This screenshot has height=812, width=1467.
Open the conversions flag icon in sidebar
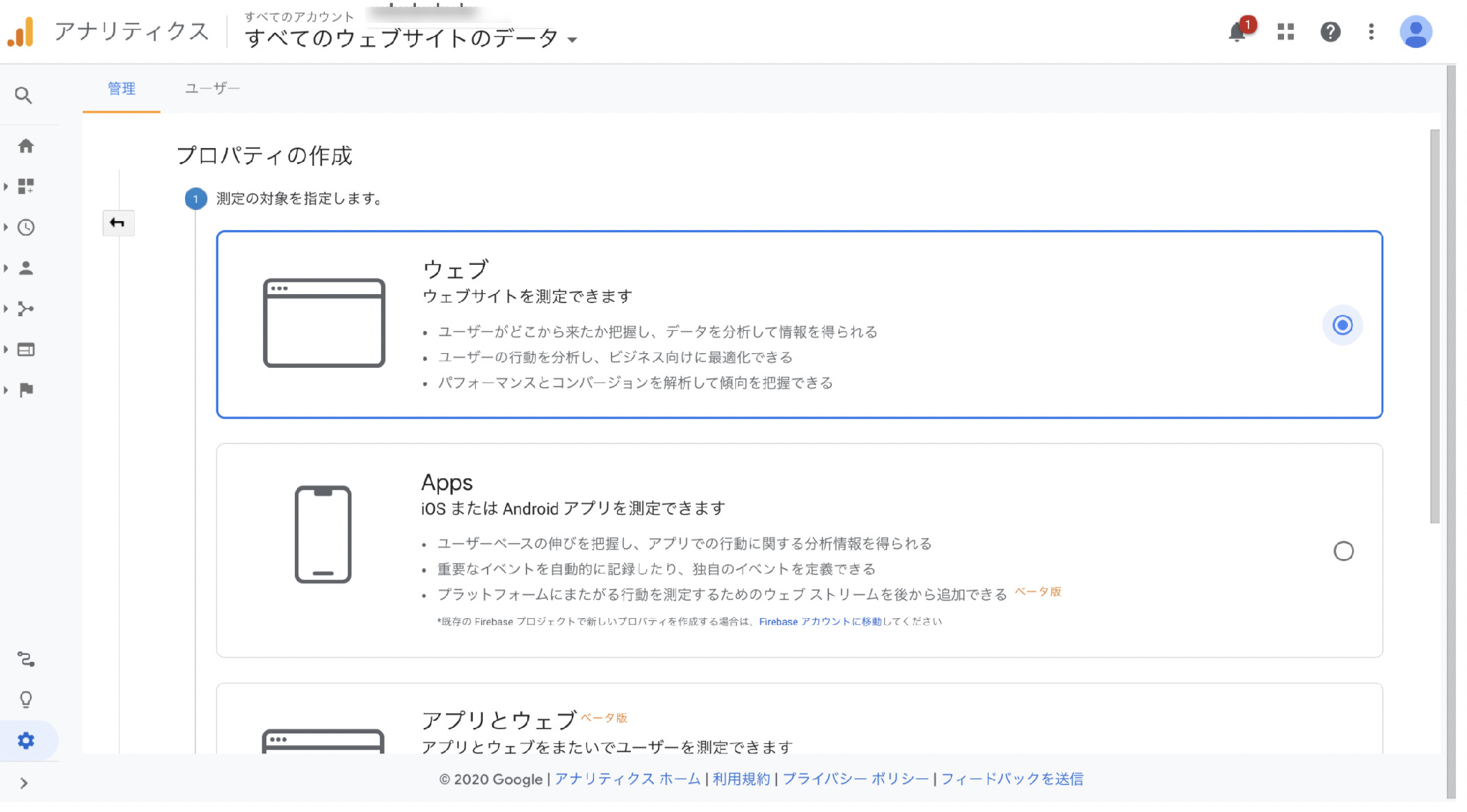(27, 390)
